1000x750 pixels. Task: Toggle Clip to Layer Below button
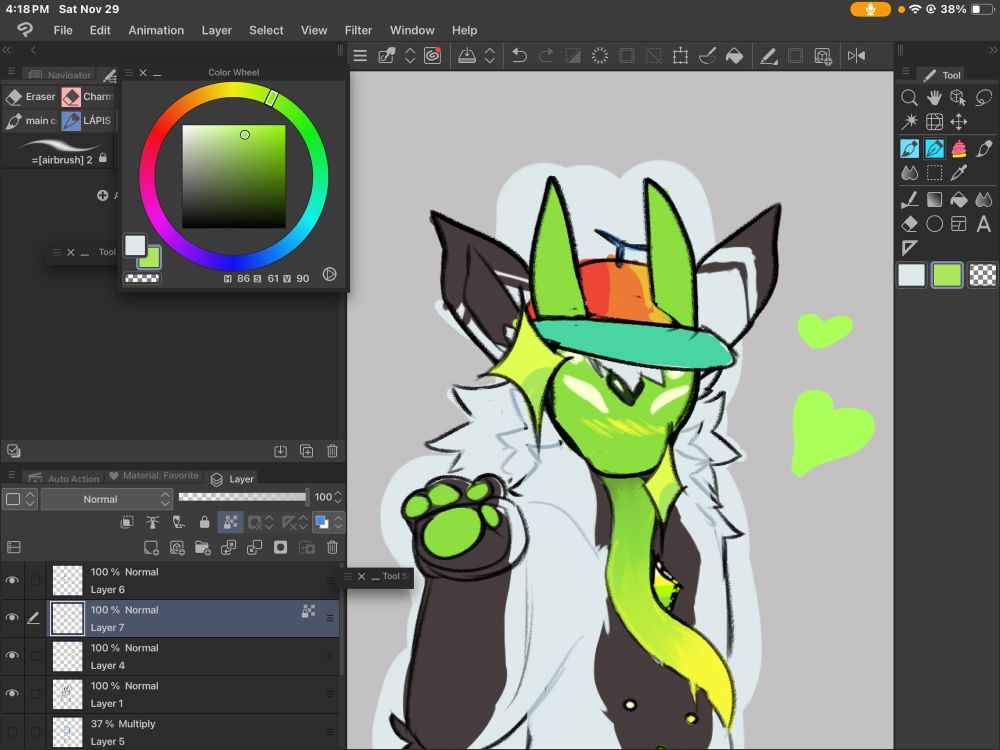[127, 523]
